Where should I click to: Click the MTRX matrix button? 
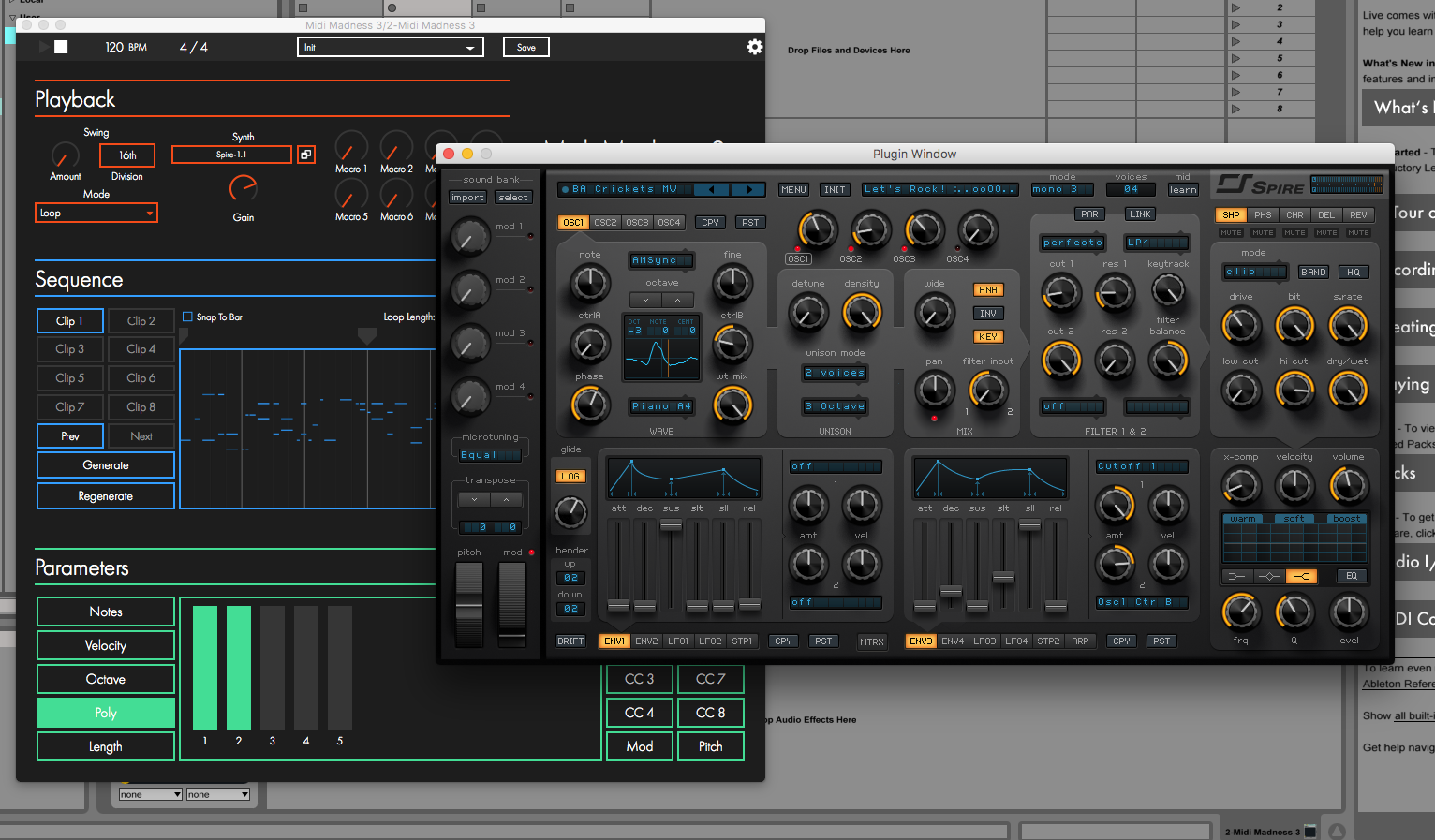(872, 641)
